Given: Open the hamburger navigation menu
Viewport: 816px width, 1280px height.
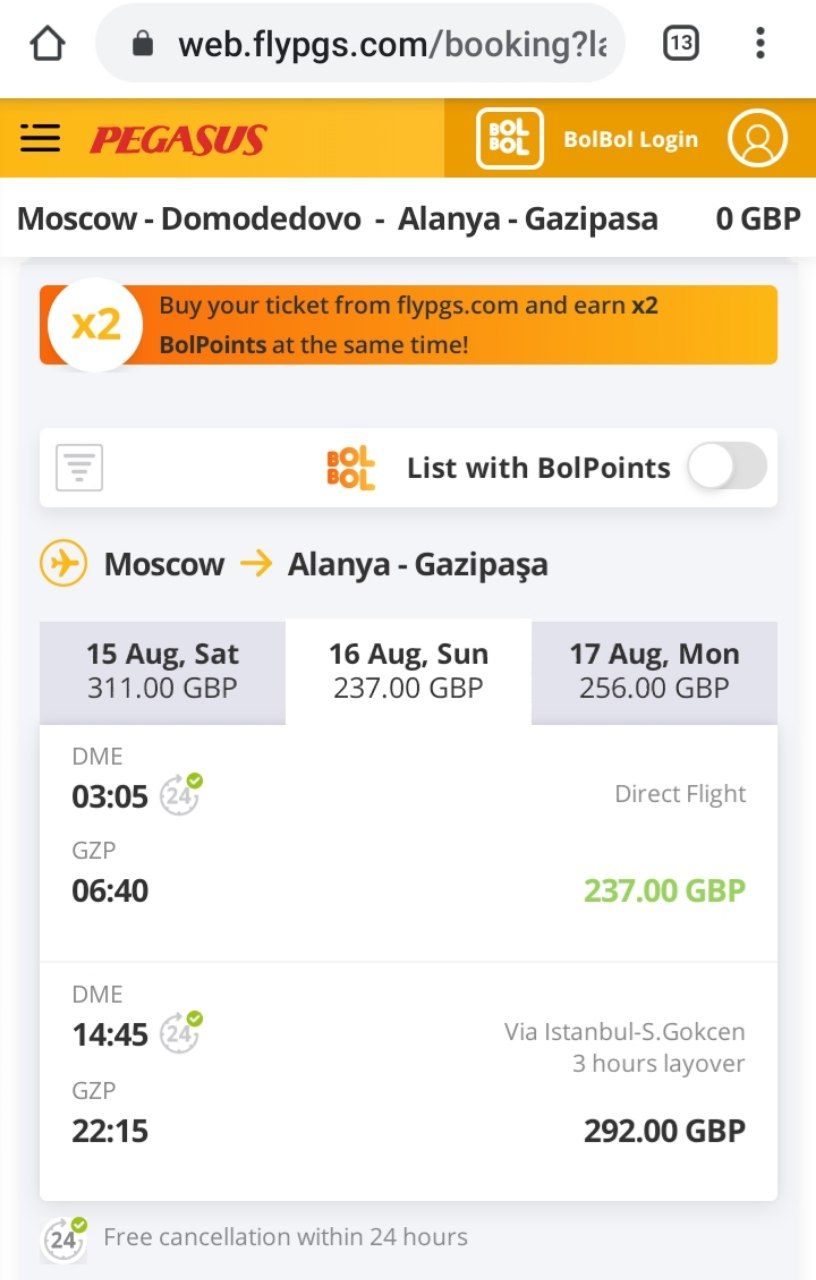Looking at the screenshot, I should click(40, 138).
